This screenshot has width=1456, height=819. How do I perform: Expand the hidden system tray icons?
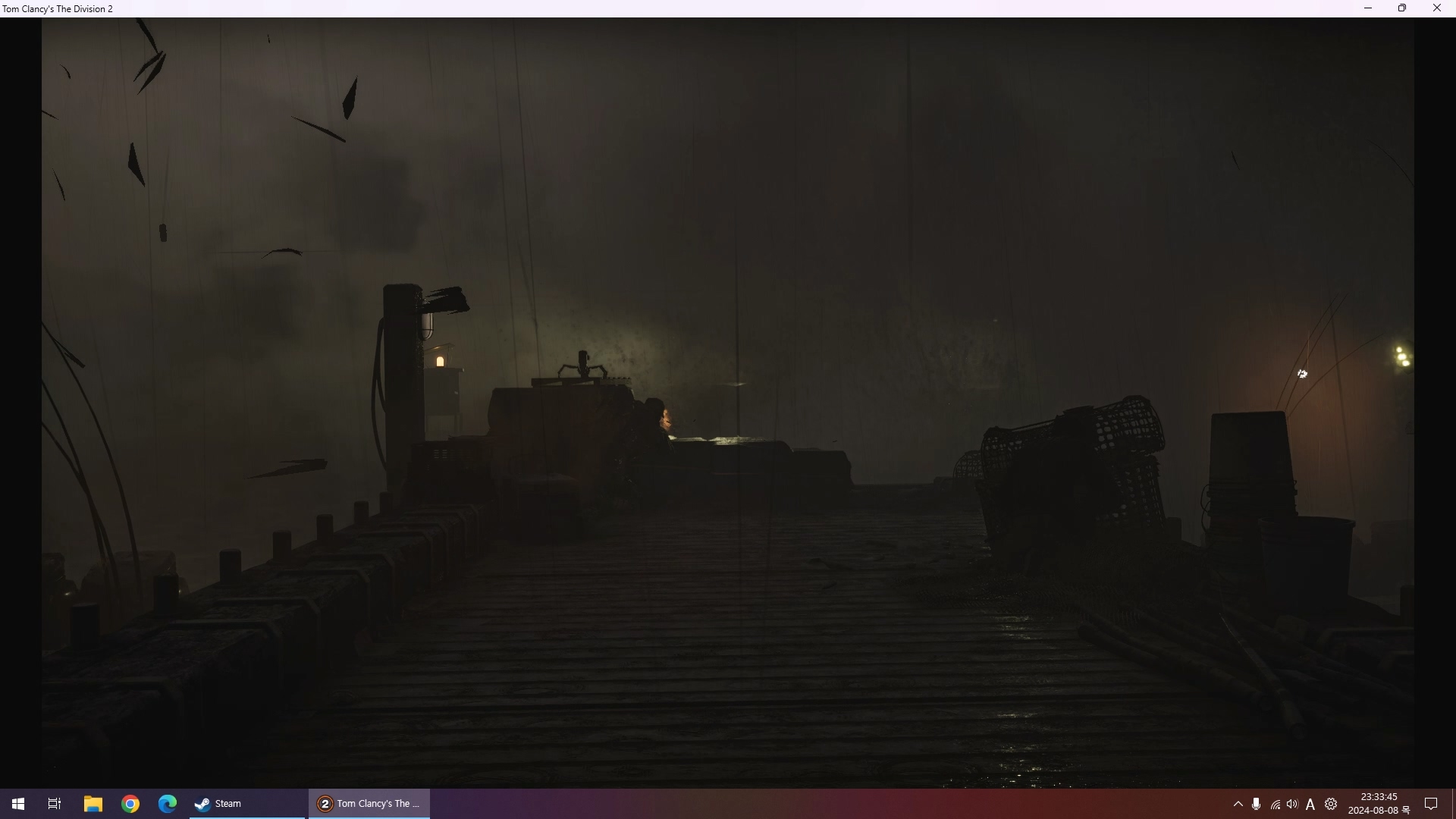point(1238,804)
